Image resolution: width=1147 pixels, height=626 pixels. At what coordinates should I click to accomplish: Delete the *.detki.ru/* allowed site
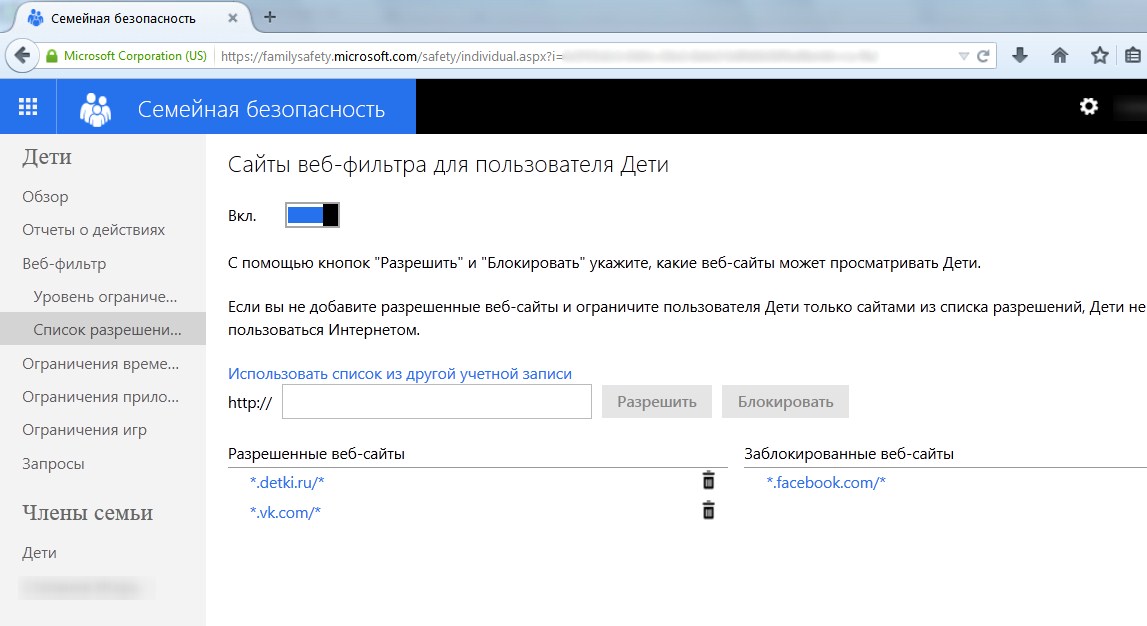[708, 480]
